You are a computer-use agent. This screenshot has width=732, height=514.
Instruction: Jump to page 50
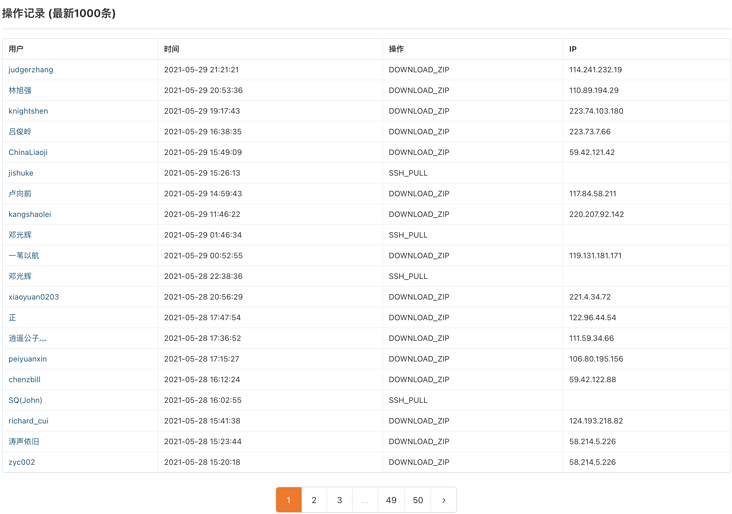point(418,500)
